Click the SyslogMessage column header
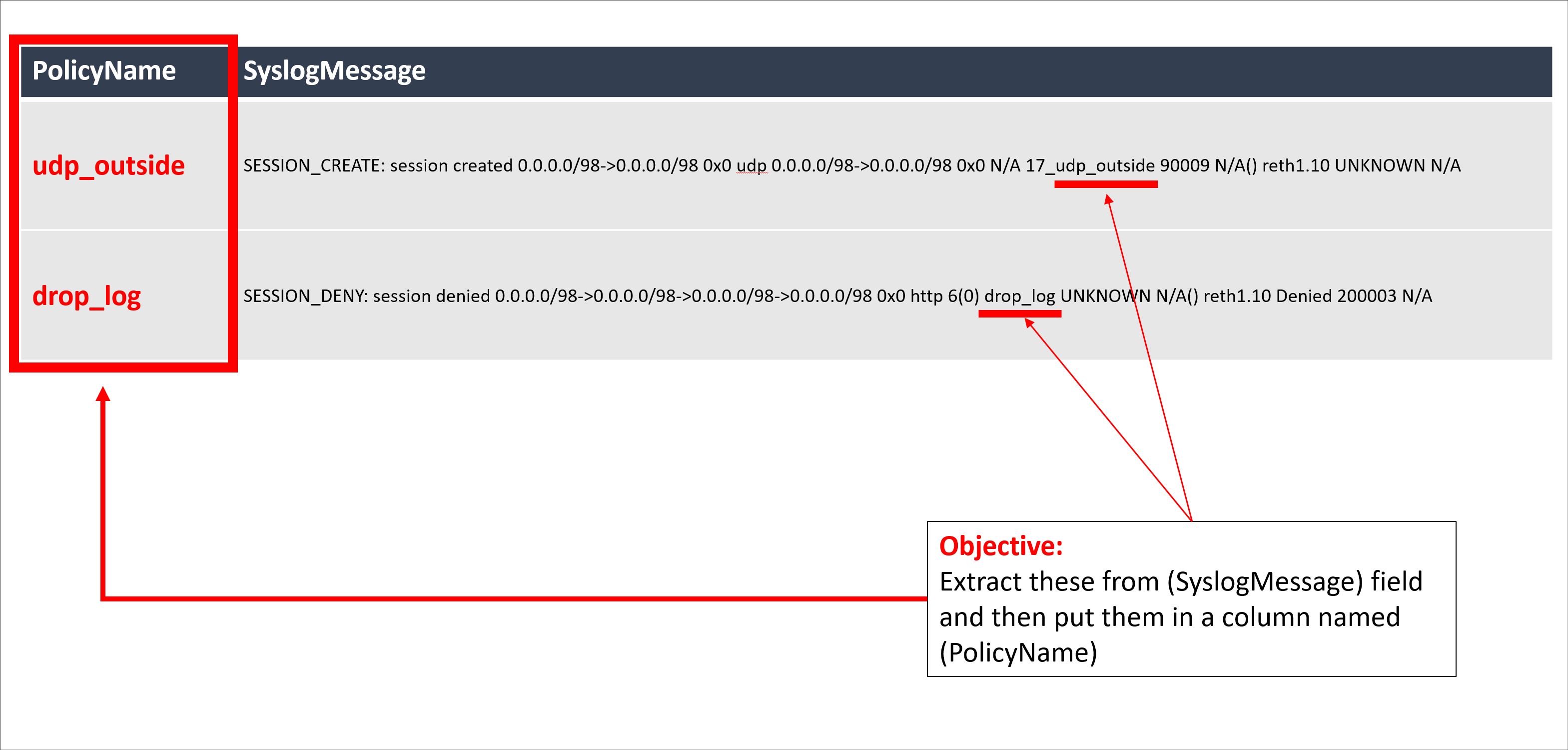 (334, 70)
